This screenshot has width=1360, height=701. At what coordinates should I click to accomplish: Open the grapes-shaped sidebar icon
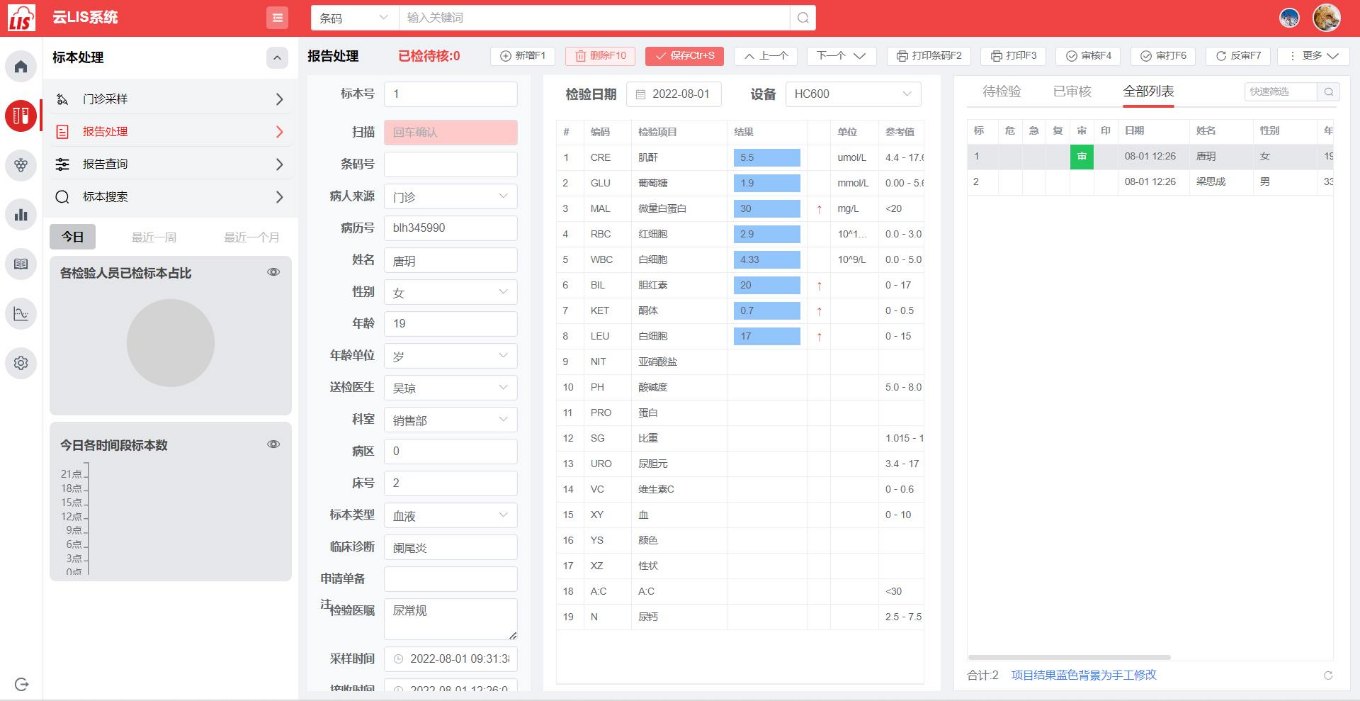coord(21,165)
